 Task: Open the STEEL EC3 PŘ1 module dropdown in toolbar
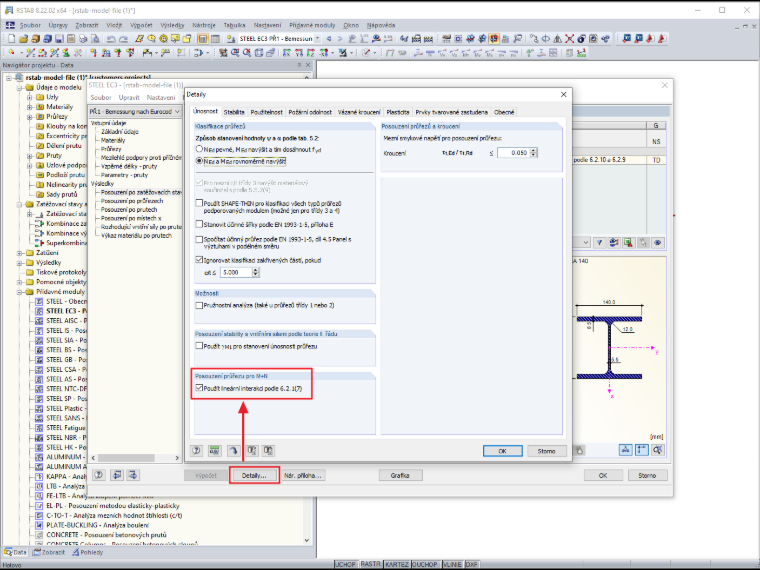pyautogui.click(x=317, y=39)
